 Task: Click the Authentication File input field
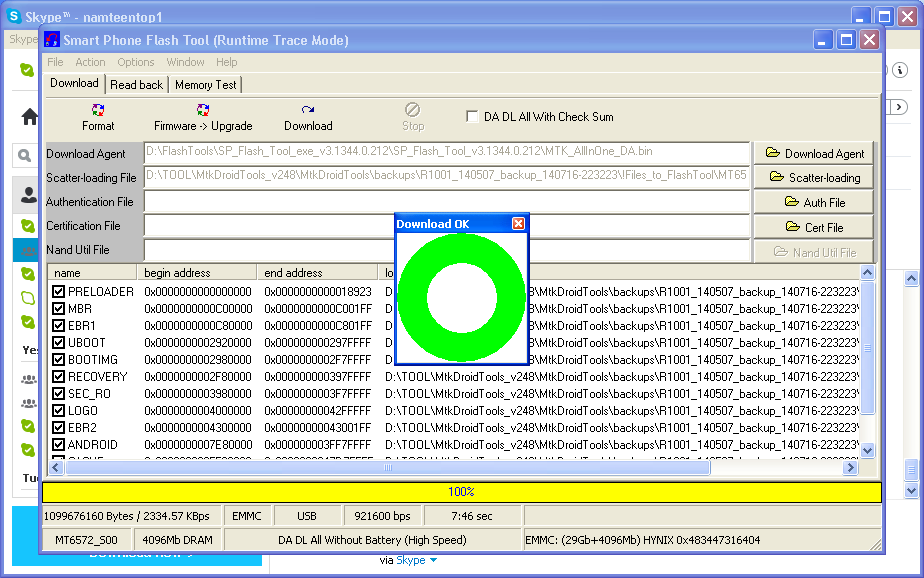tap(447, 201)
